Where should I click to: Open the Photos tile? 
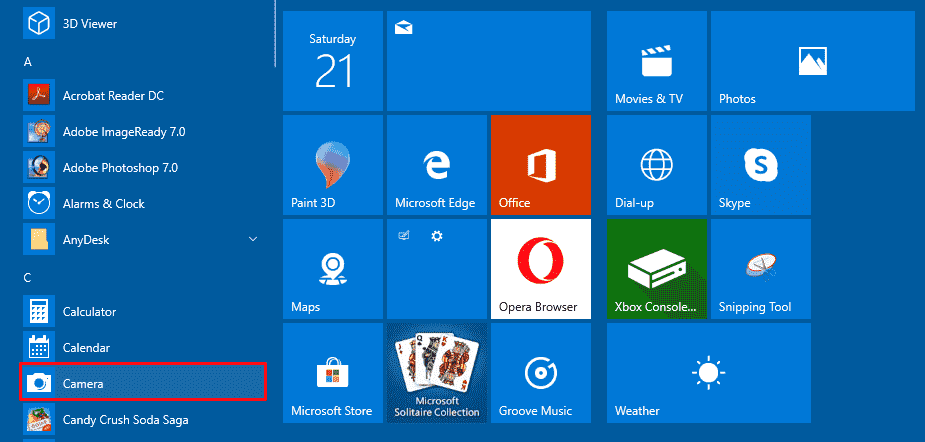pyautogui.click(x=812, y=61)
